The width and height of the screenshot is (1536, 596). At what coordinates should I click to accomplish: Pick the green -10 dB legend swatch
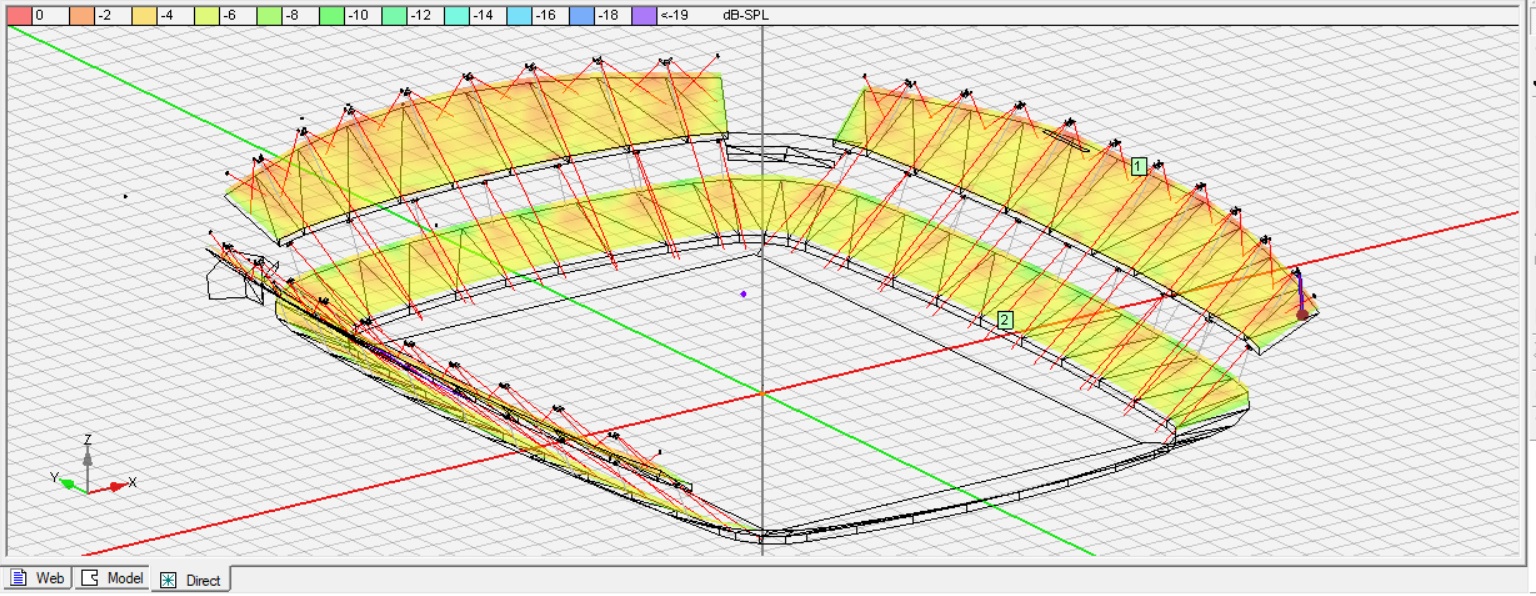click(x=332, y=16)
